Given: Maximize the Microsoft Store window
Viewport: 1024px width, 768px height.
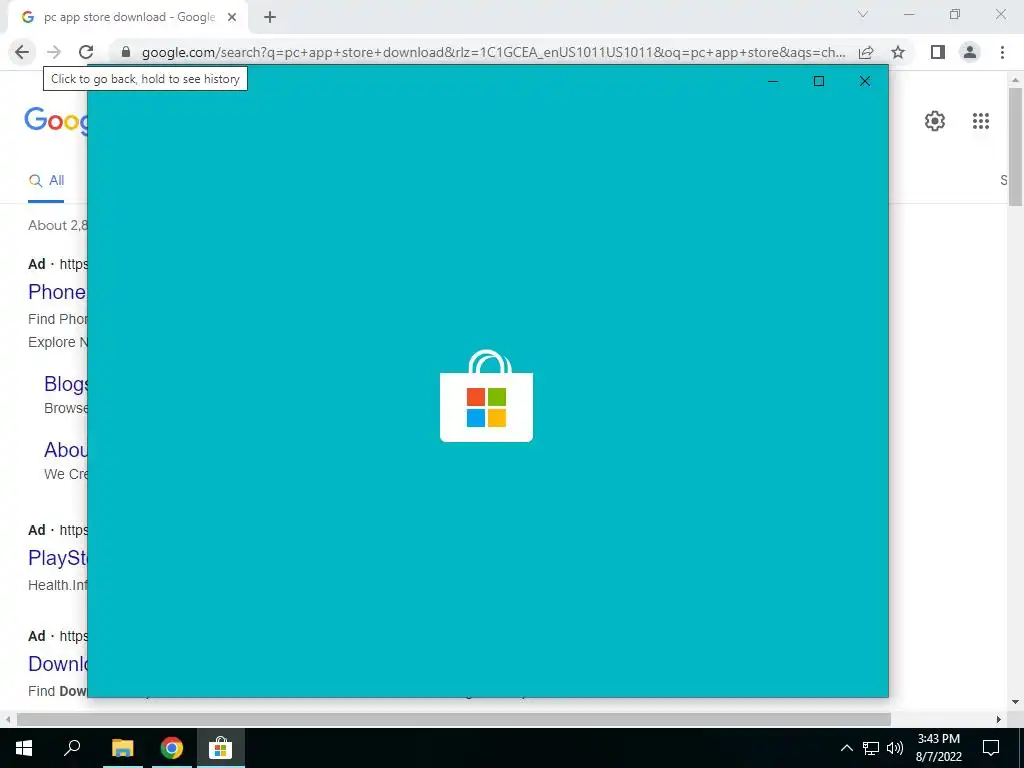Looking at the screenshot, I should click(x=819, y=81).
